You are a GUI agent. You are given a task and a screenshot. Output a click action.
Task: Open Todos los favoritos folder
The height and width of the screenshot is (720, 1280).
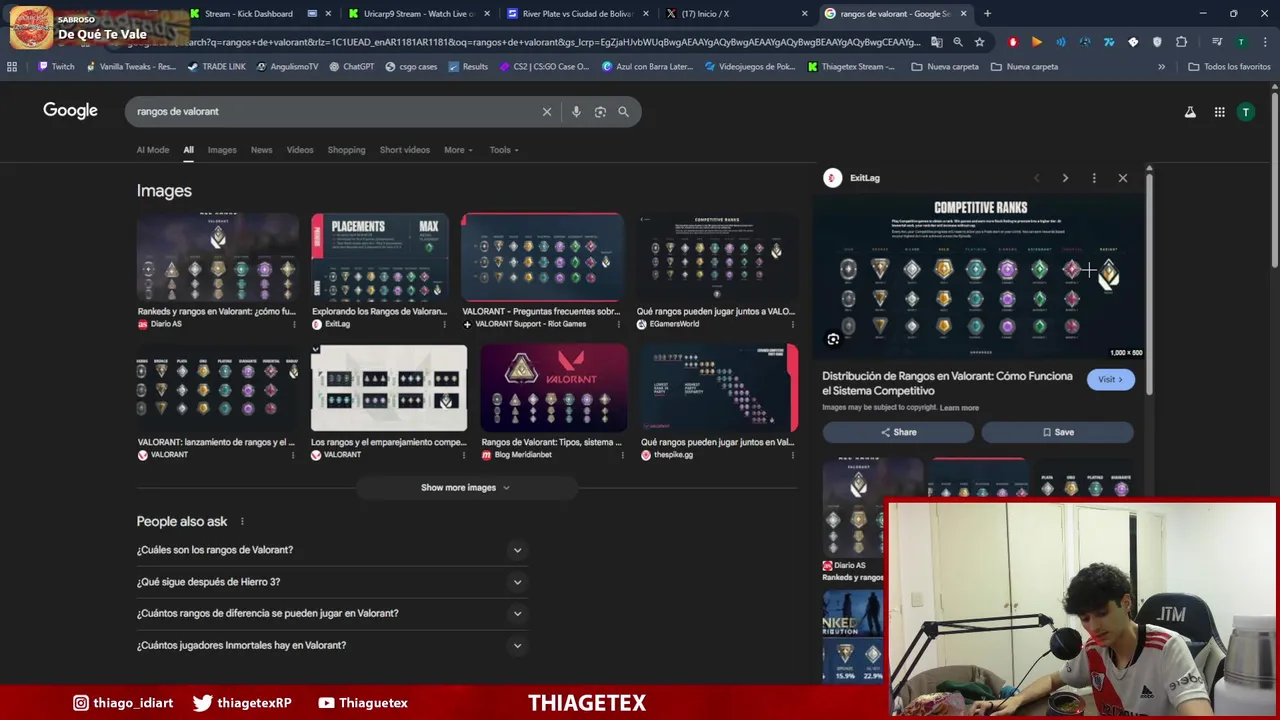[1229, 67]
